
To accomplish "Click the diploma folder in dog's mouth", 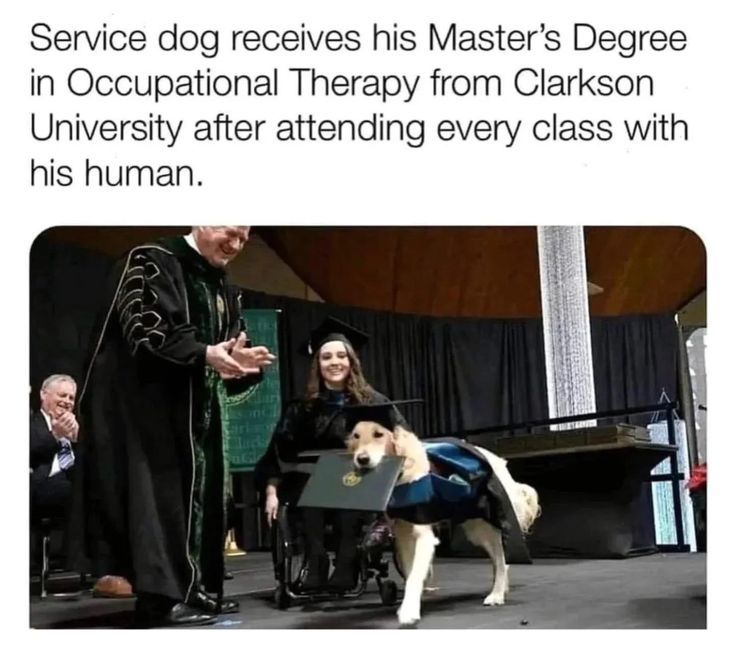I will 350,481.
